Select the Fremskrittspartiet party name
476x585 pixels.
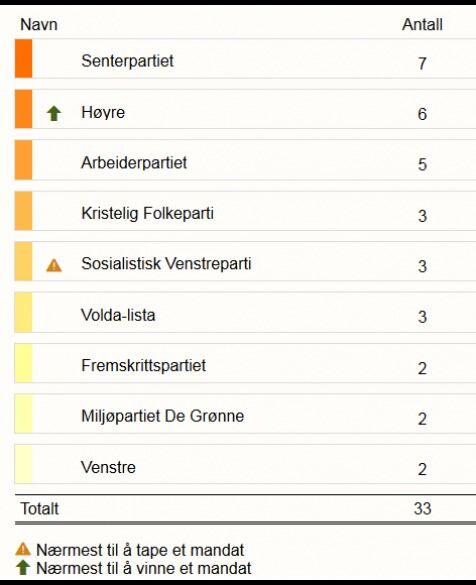pyautogui.click(x=144, y=365)
